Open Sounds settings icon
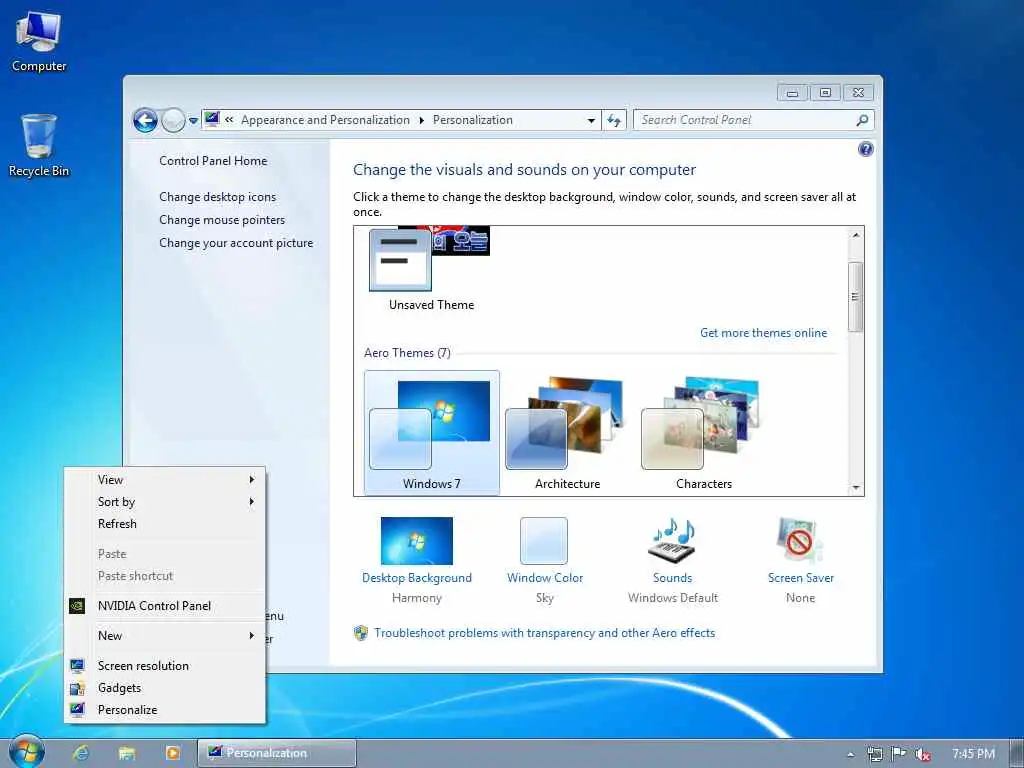Screen dimensions: 1024x768 (672, 541)
